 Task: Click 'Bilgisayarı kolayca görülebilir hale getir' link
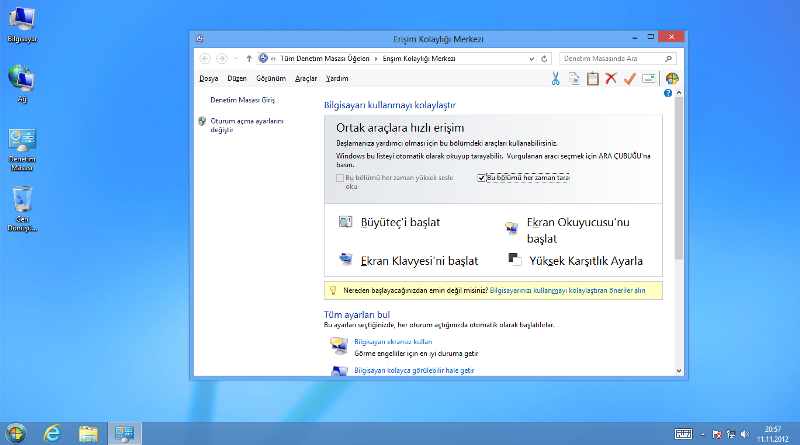(414, 370)
